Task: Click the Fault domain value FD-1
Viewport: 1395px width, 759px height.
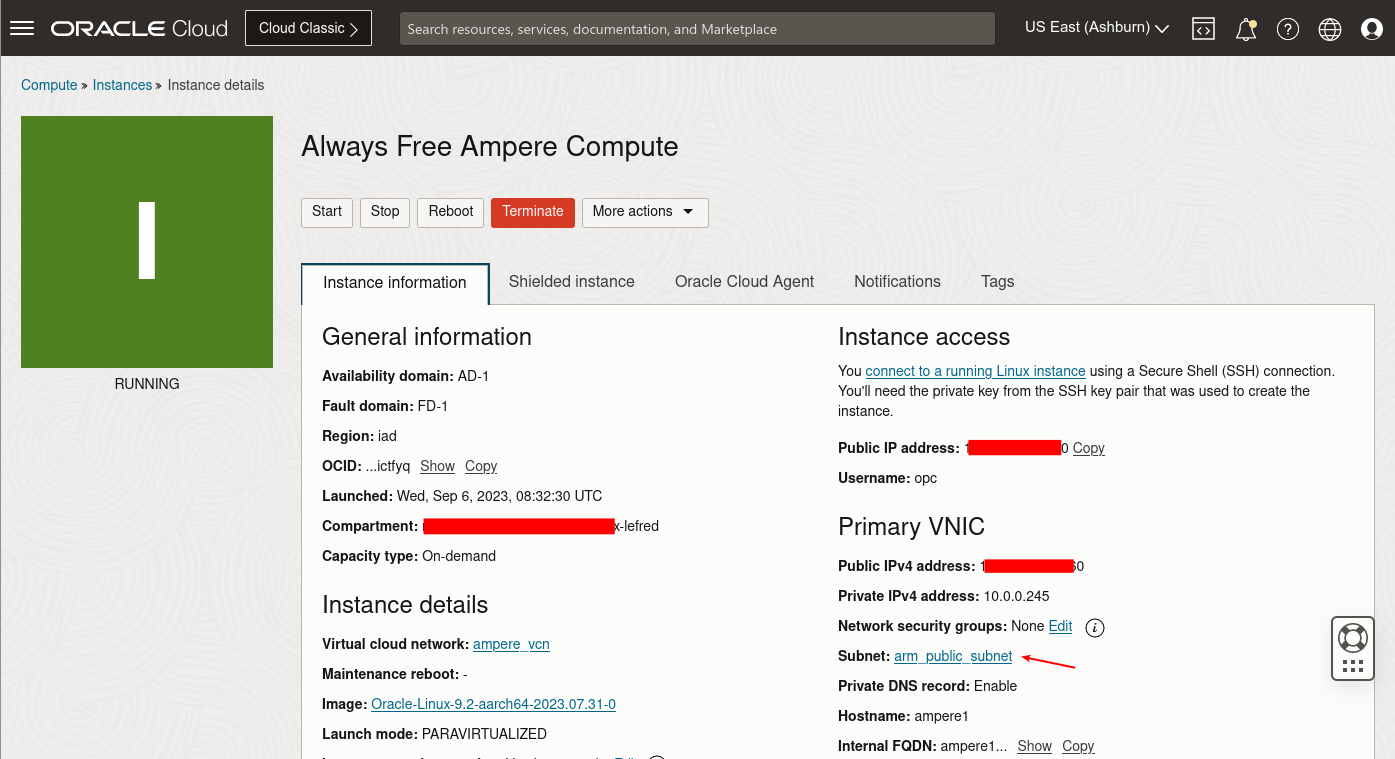Action: 433,406
